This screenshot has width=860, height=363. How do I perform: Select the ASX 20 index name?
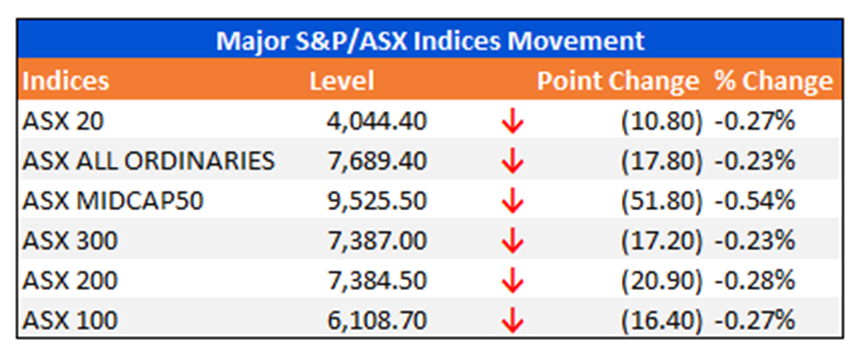click(63, 122)
